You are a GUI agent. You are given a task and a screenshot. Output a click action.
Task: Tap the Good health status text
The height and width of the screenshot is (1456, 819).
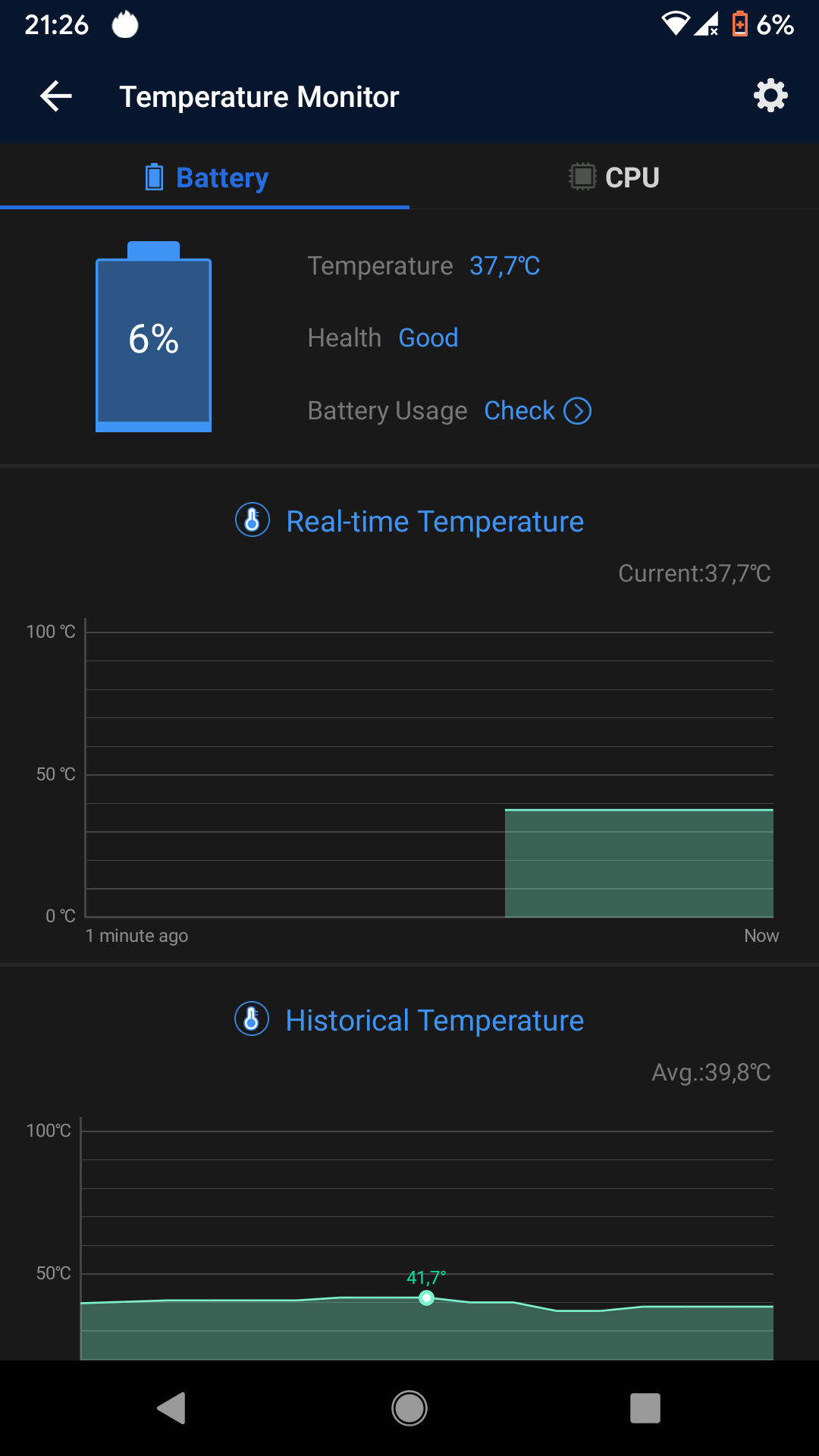tap(428, 338)
